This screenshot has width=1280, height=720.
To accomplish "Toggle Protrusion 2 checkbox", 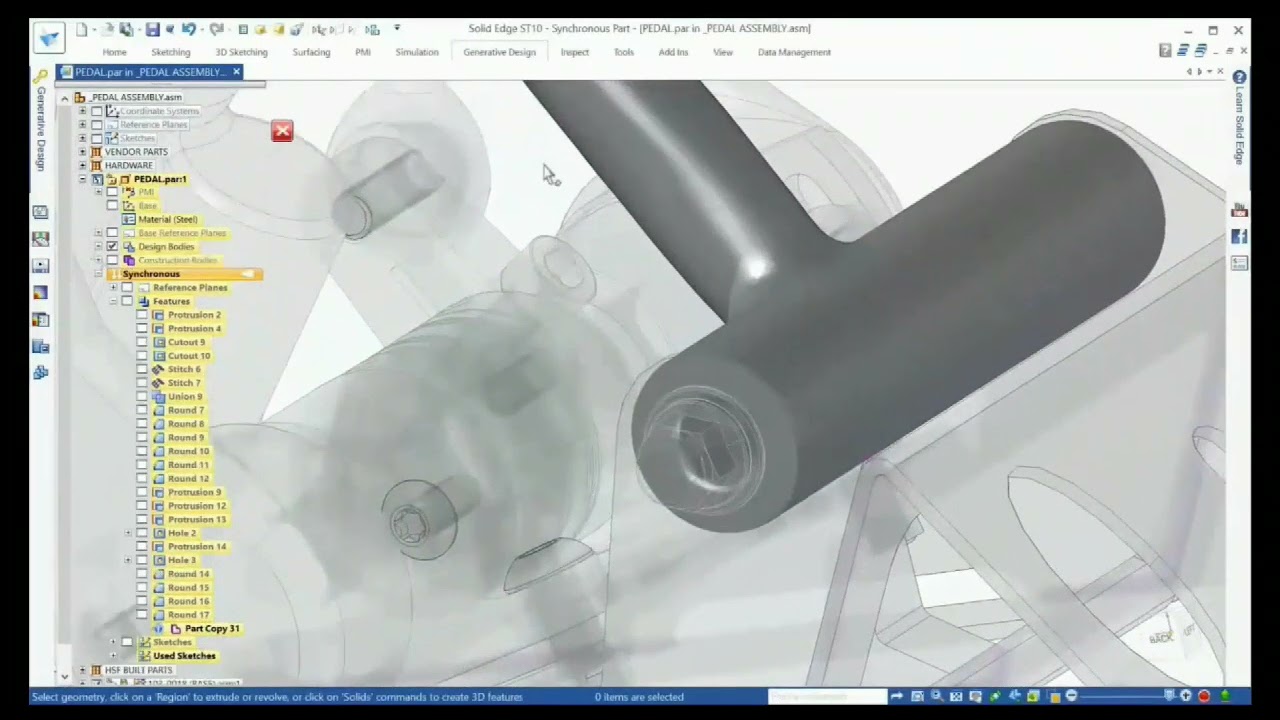I will [142, 315].
